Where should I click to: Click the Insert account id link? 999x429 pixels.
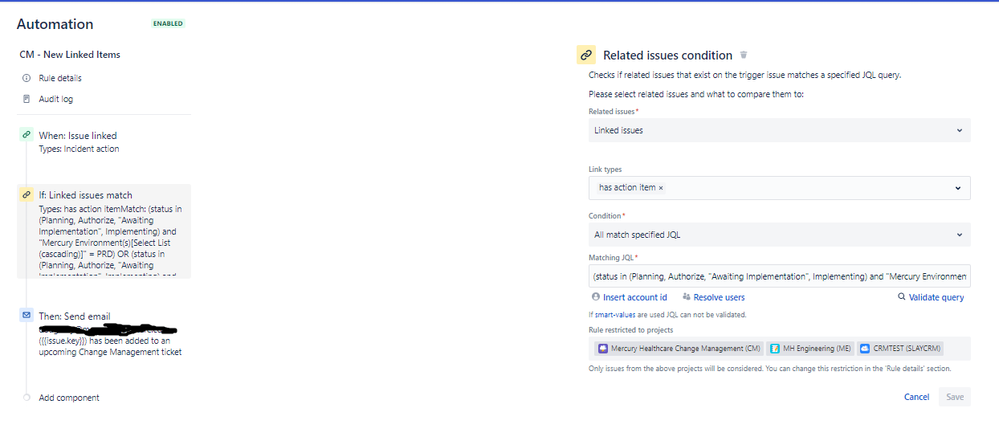click(635, 297)
